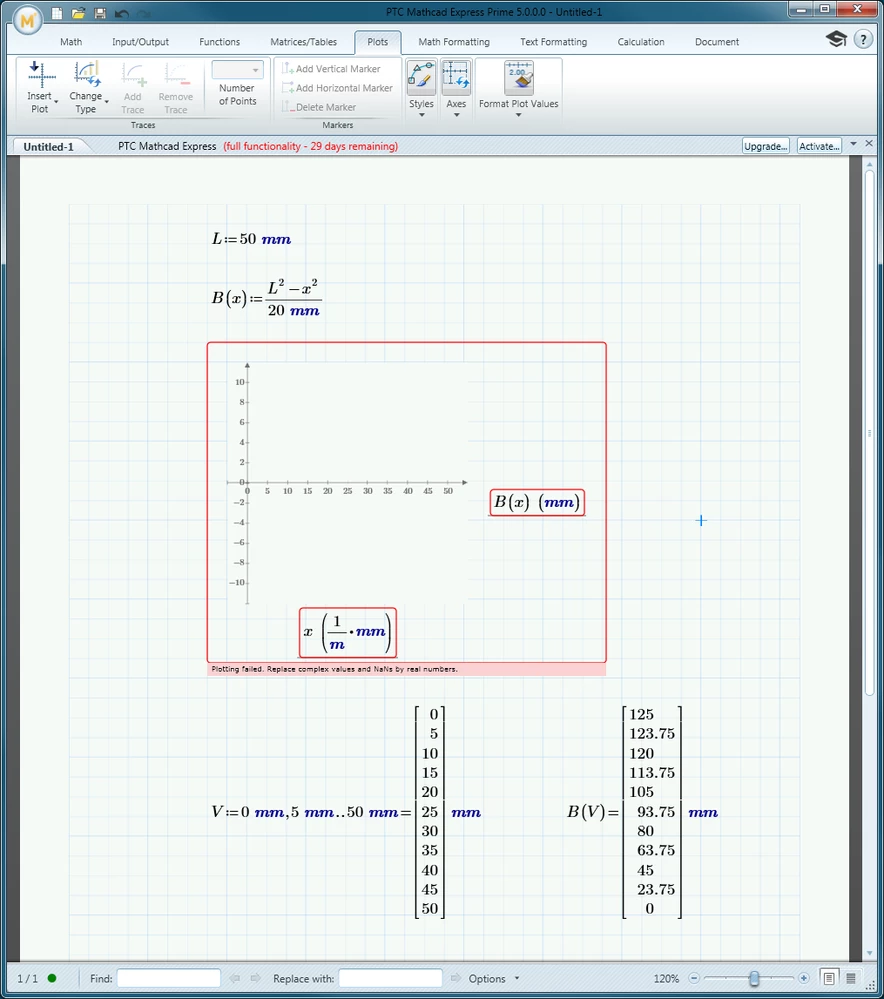
Task: Undo the last action
Action: pos(122,13)
